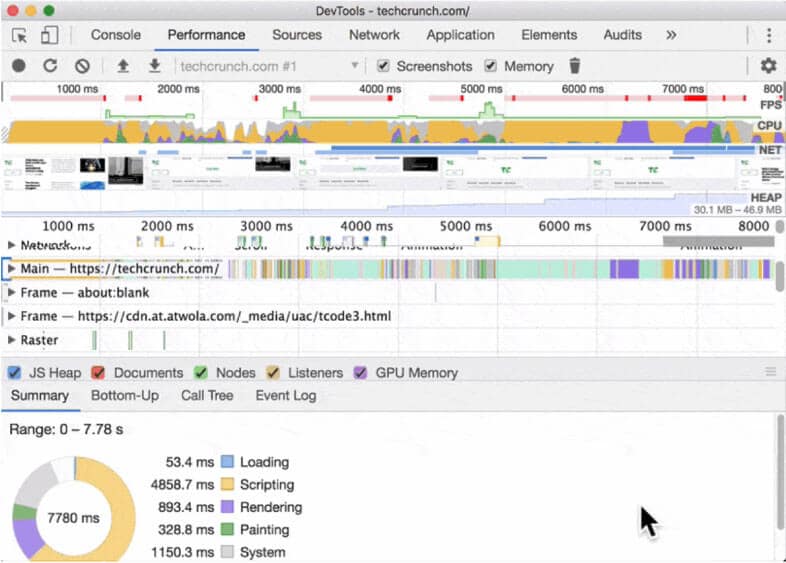Start recording with the record button

[19, 66]
